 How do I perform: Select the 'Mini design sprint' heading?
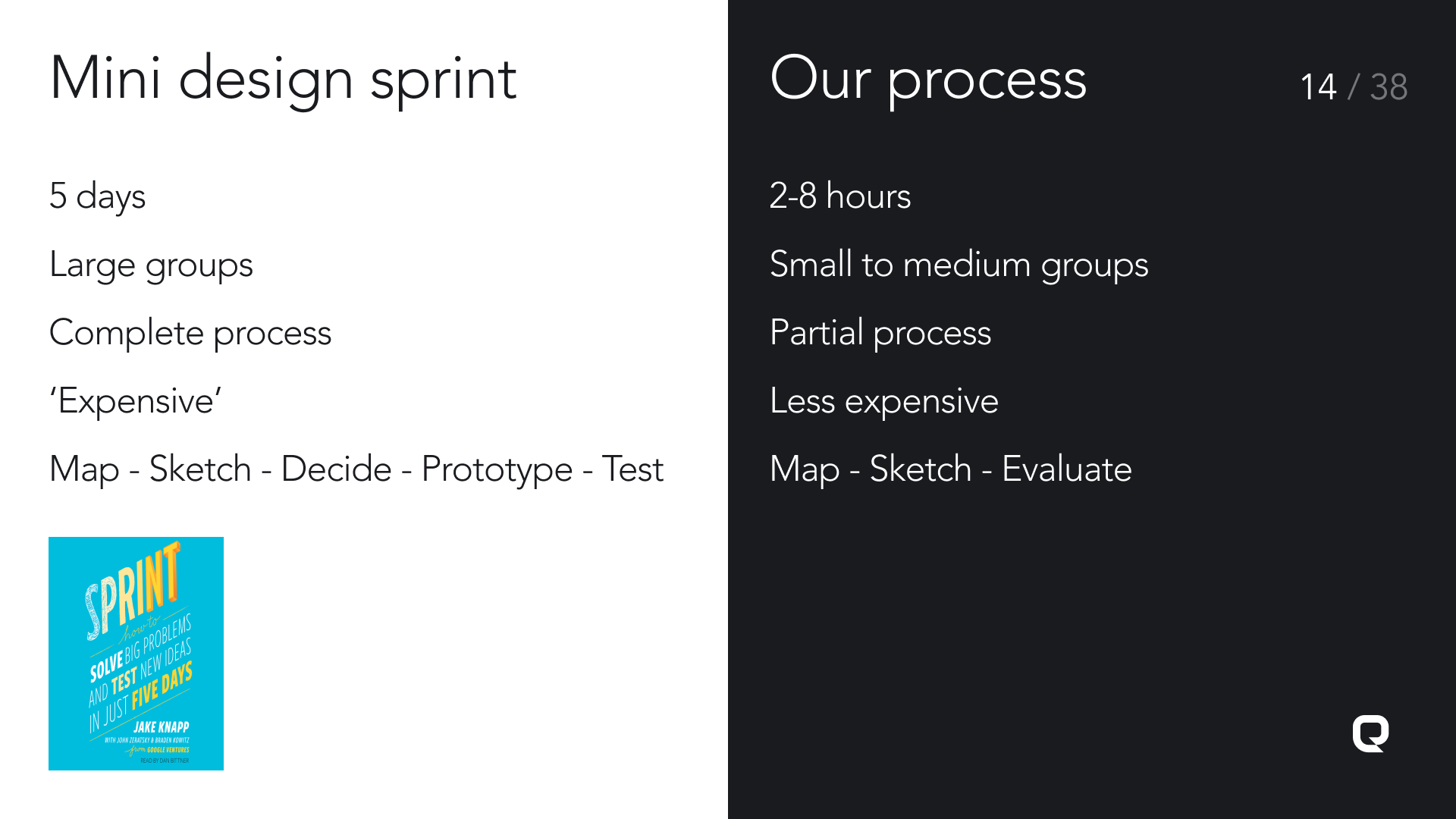(283, 79)
